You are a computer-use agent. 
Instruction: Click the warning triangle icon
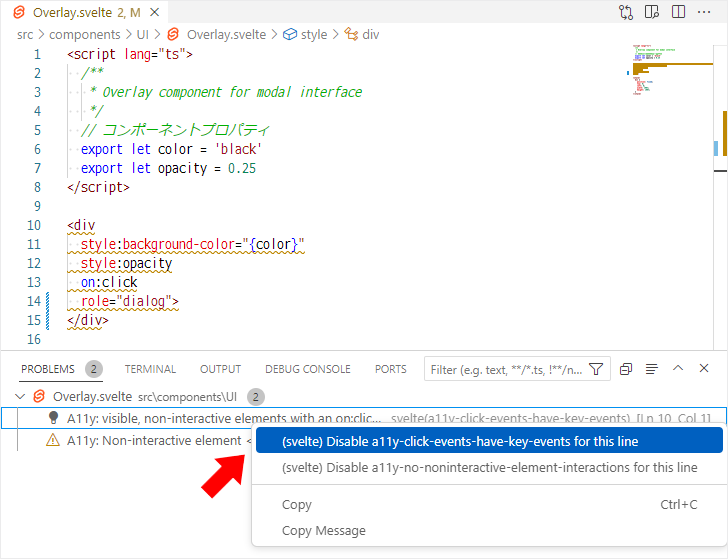[x=53, y=440]
